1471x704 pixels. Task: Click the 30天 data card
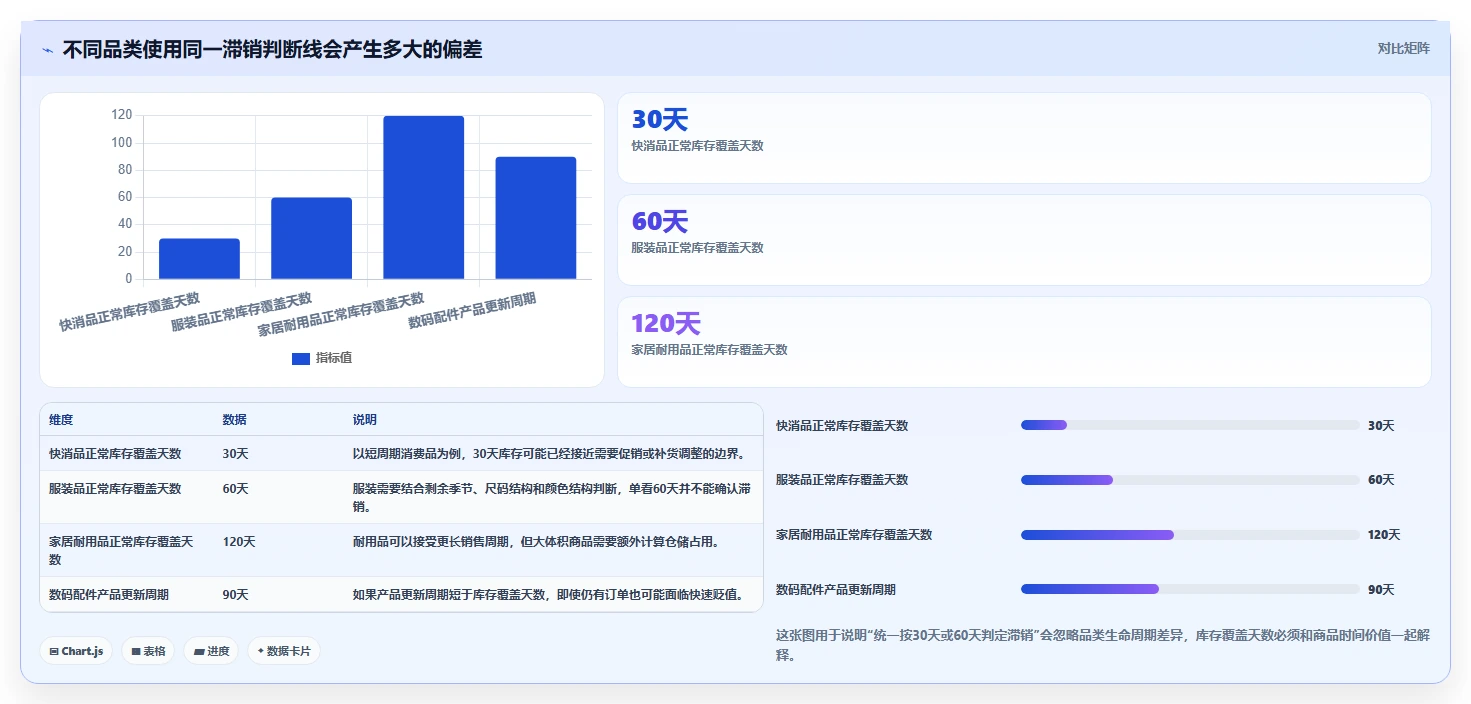(x=1024, y=138)
